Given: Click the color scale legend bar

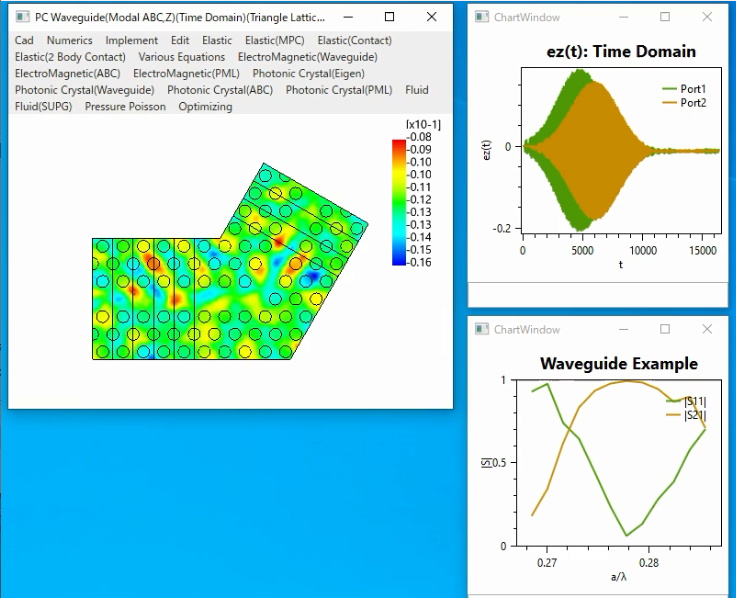Looking at the screenshot, I should tap(399, 202).
